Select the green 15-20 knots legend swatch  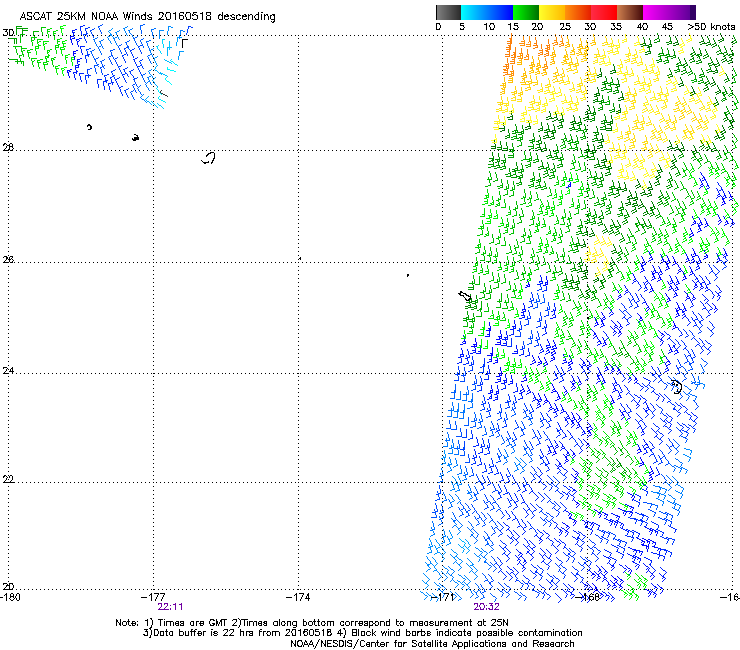(x=526, y=12)
